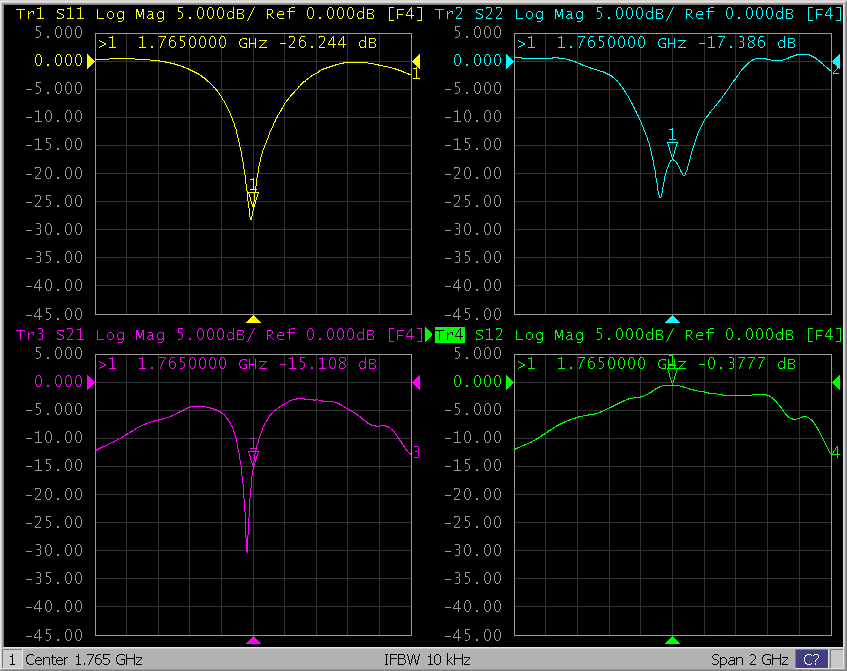
Task: Click the IFBW 10 kHz status field
Action: point(427,660)
